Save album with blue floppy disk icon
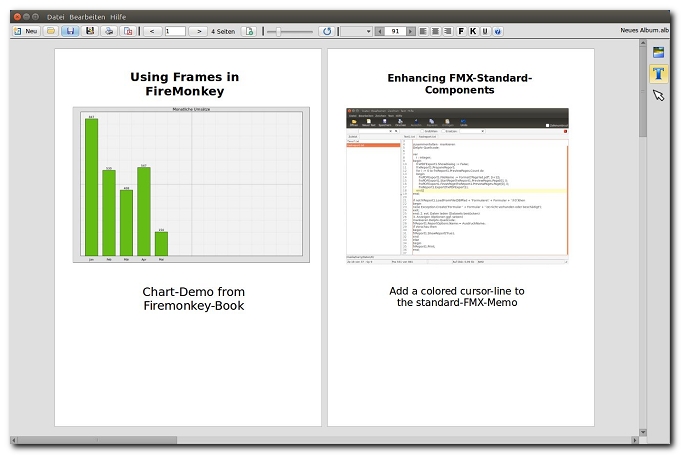The image size is (681, 455). 70,31
